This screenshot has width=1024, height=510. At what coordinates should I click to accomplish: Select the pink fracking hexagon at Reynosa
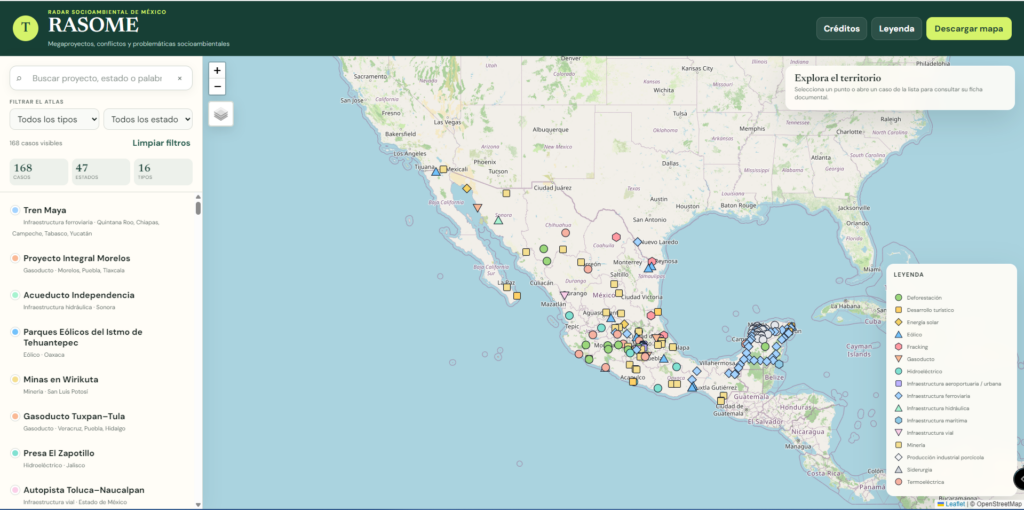(652, 261)
